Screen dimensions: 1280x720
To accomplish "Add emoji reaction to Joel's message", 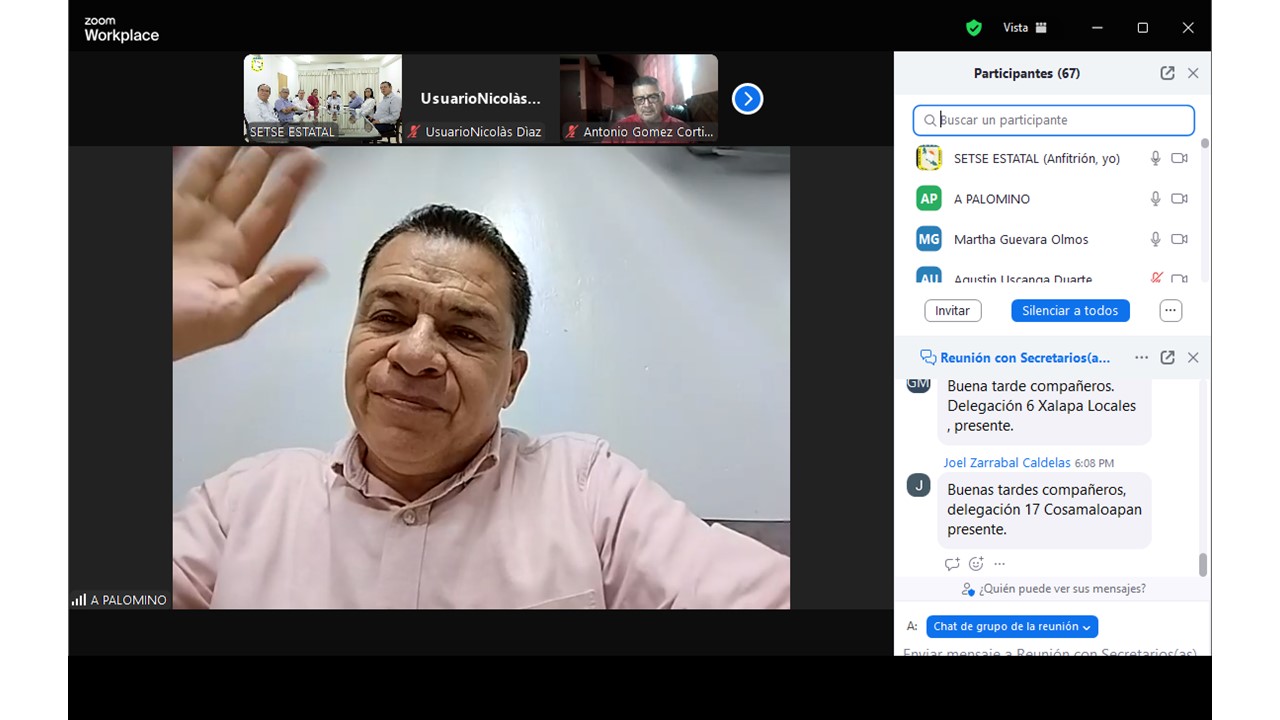I will (976, 564).
